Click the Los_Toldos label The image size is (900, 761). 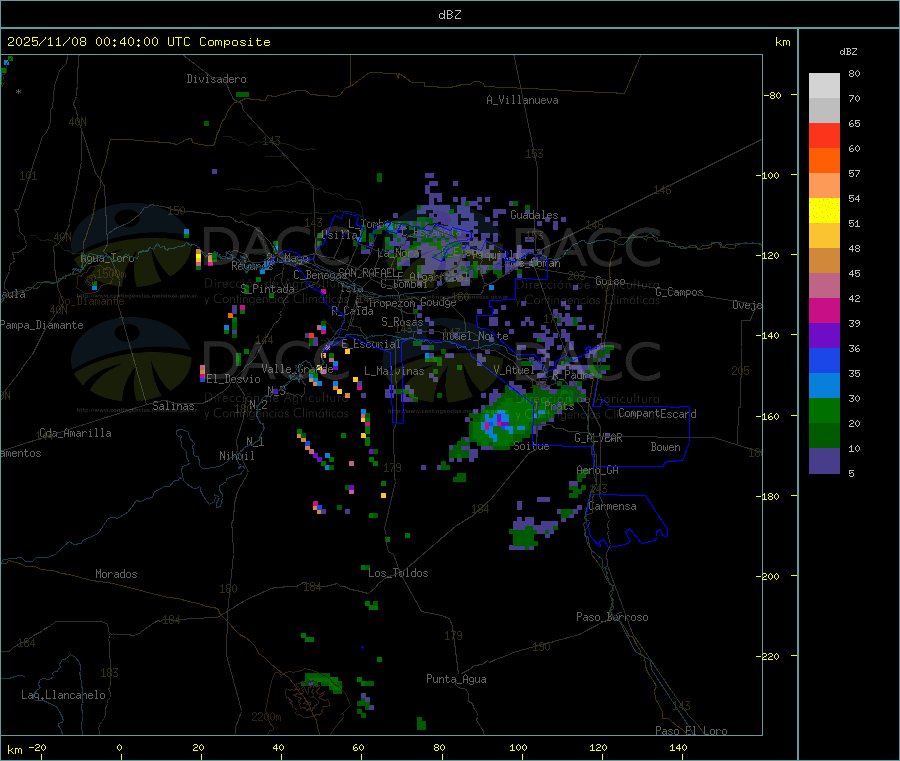(x=398, y=573)
